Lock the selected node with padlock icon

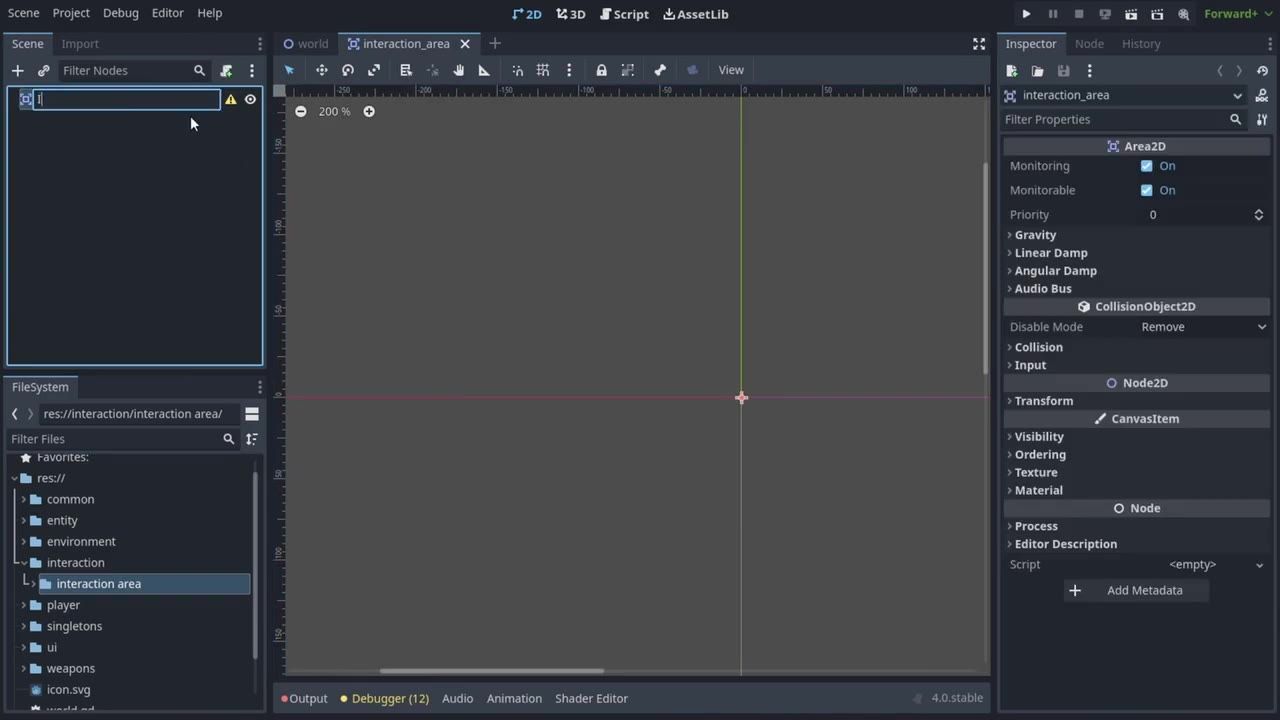(x=601, y=70)
